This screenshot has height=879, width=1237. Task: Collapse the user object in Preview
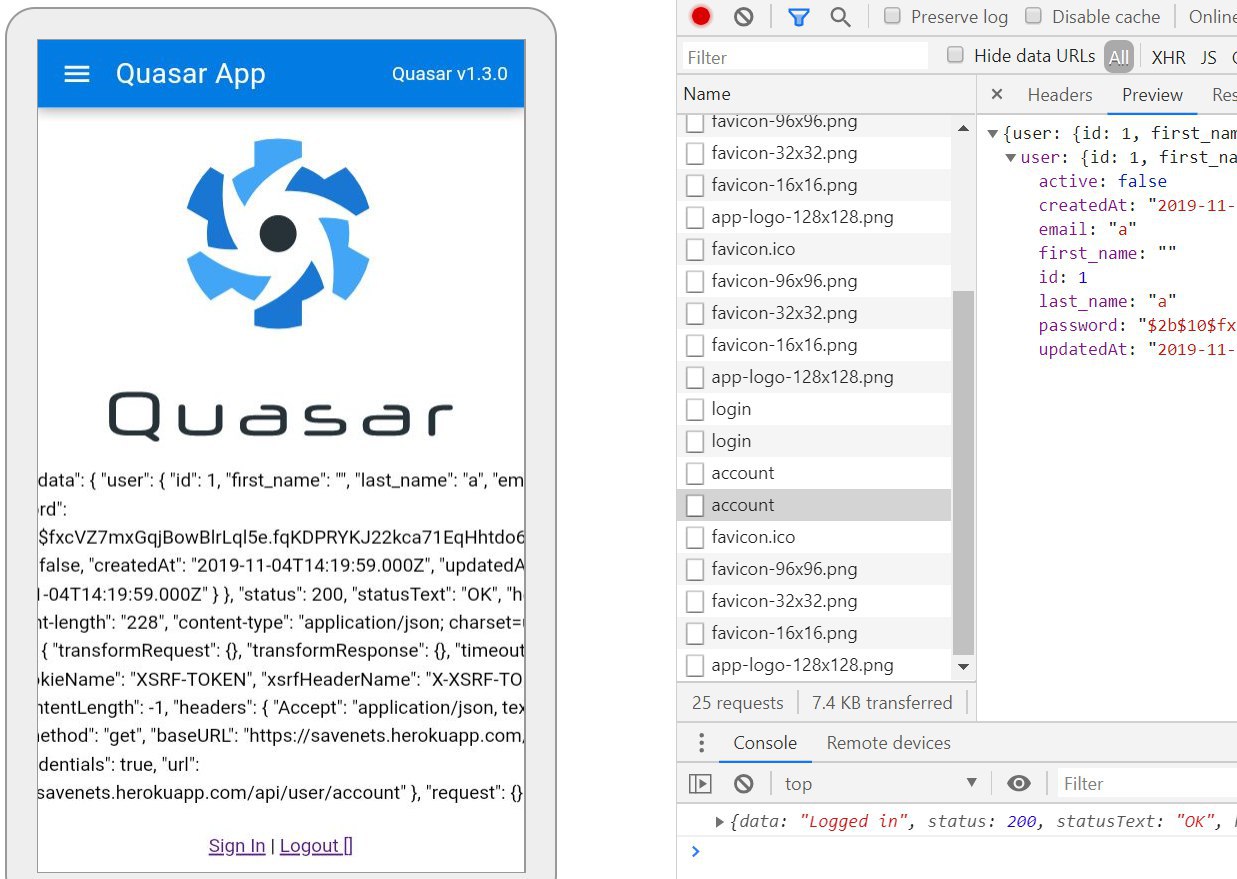click(1011, 158)
